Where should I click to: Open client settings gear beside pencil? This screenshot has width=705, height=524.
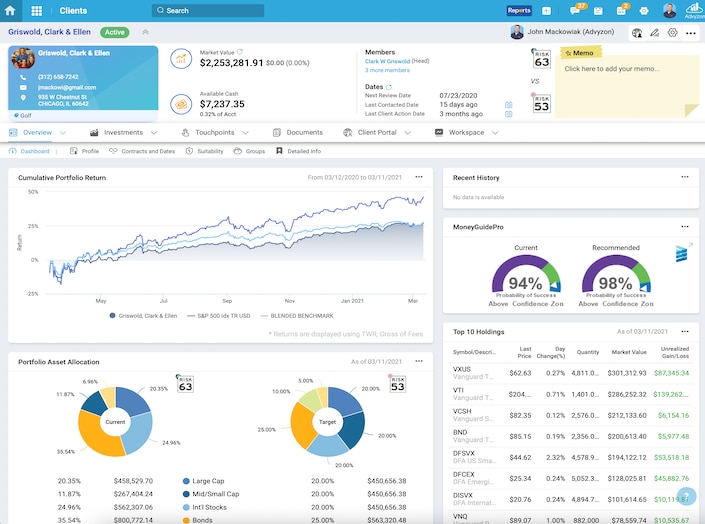[x=673, y=33]
